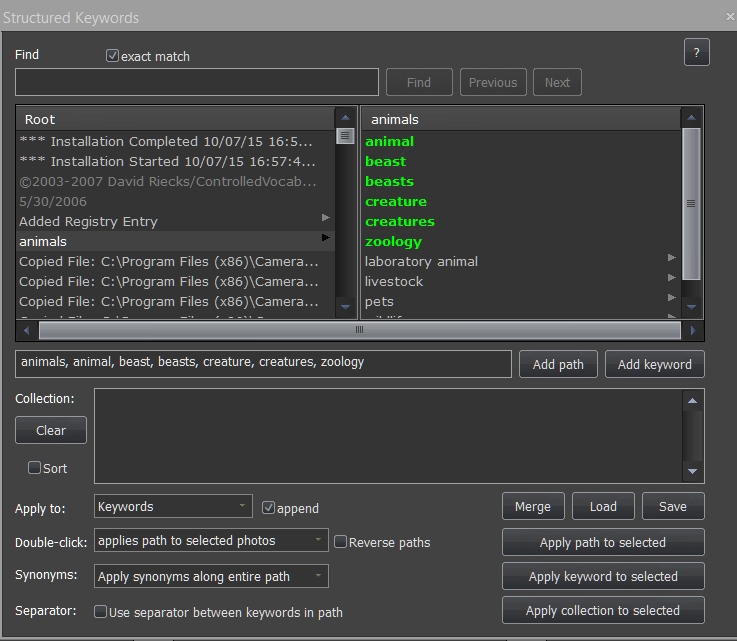Select the livestock keyword

[x=520, y=281]
